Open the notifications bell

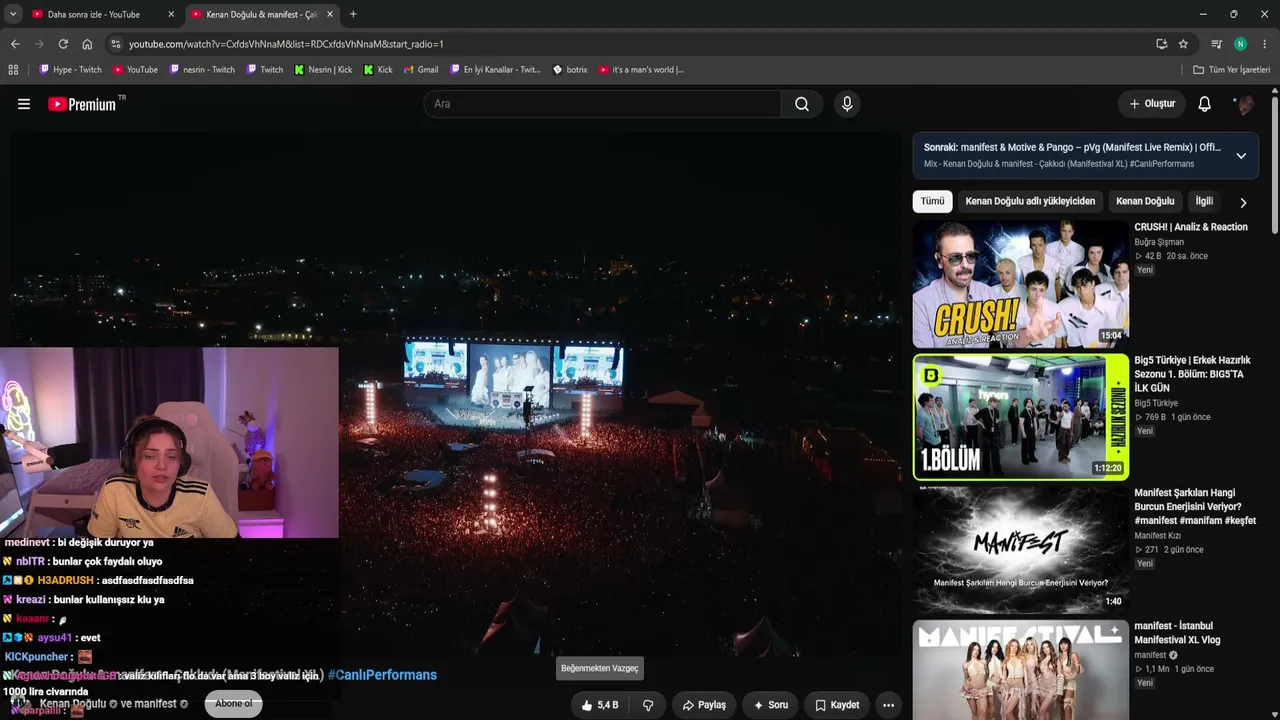(x=1205, y=104)
